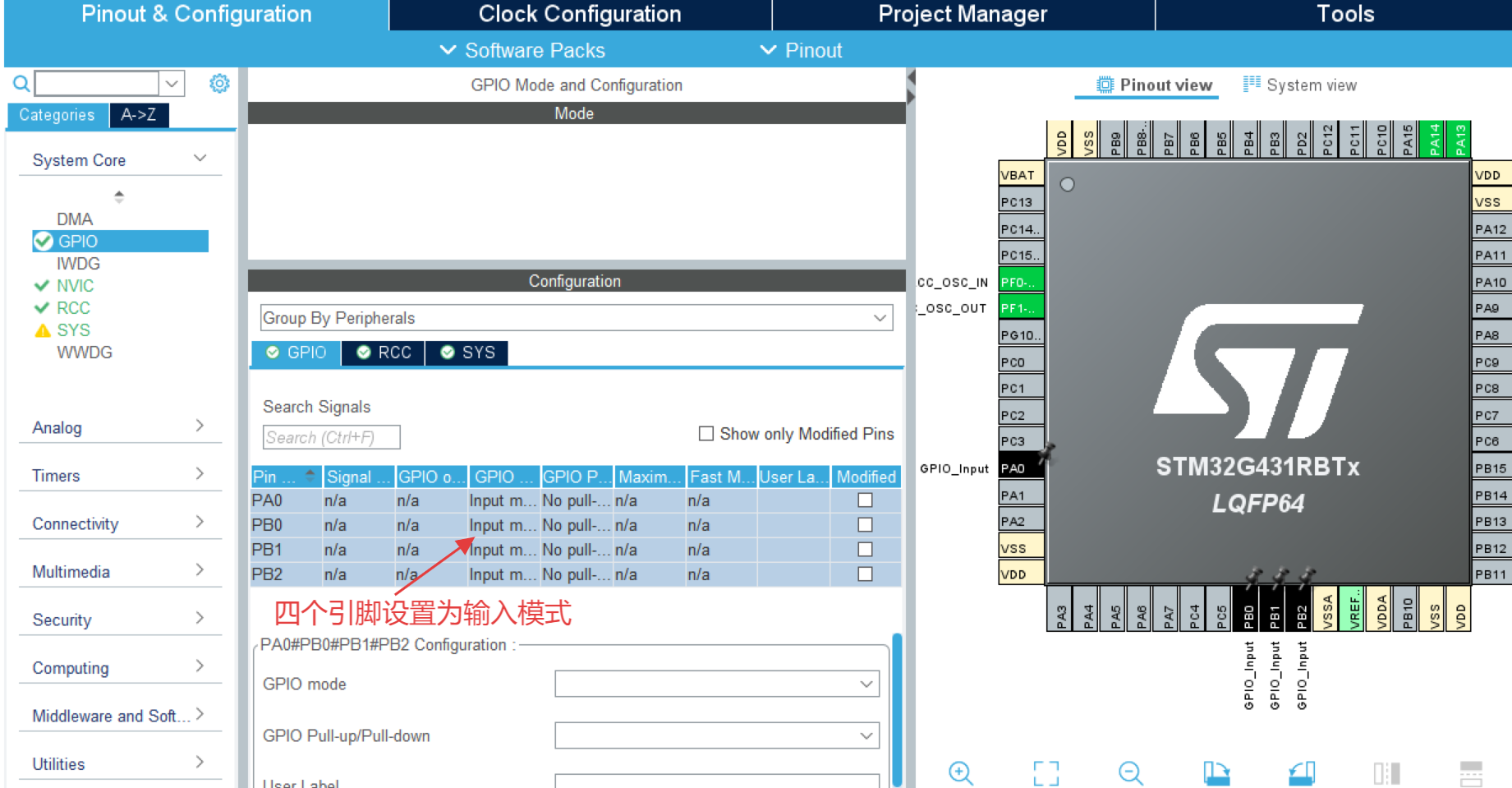This screenshot has height=788, width=1512.
Task: Select the RCC configuration tab
Action: 384,353
